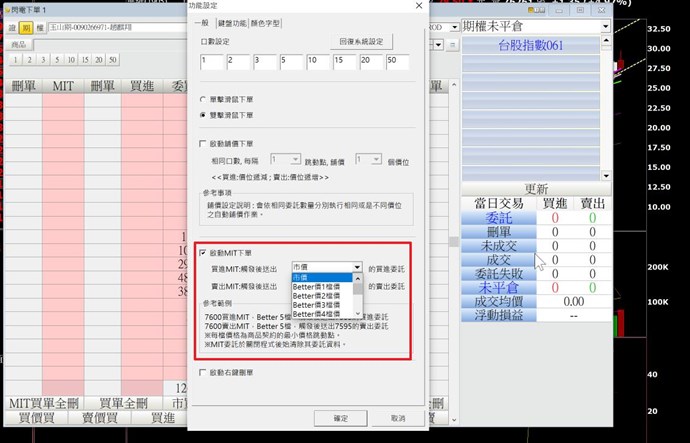
Task: Toggle 啟動鋪價下單 checkbox
Action: [204, 144]
